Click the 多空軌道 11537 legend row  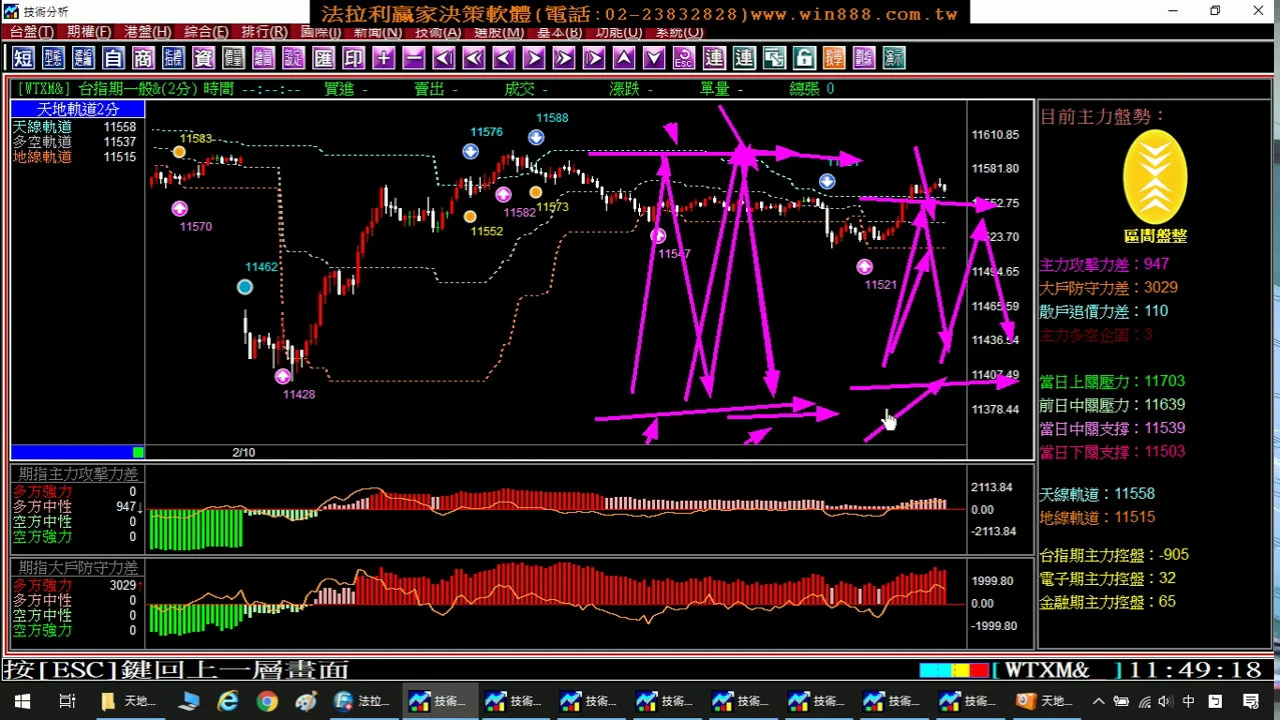pyautogui.click(x=74, y=142)
